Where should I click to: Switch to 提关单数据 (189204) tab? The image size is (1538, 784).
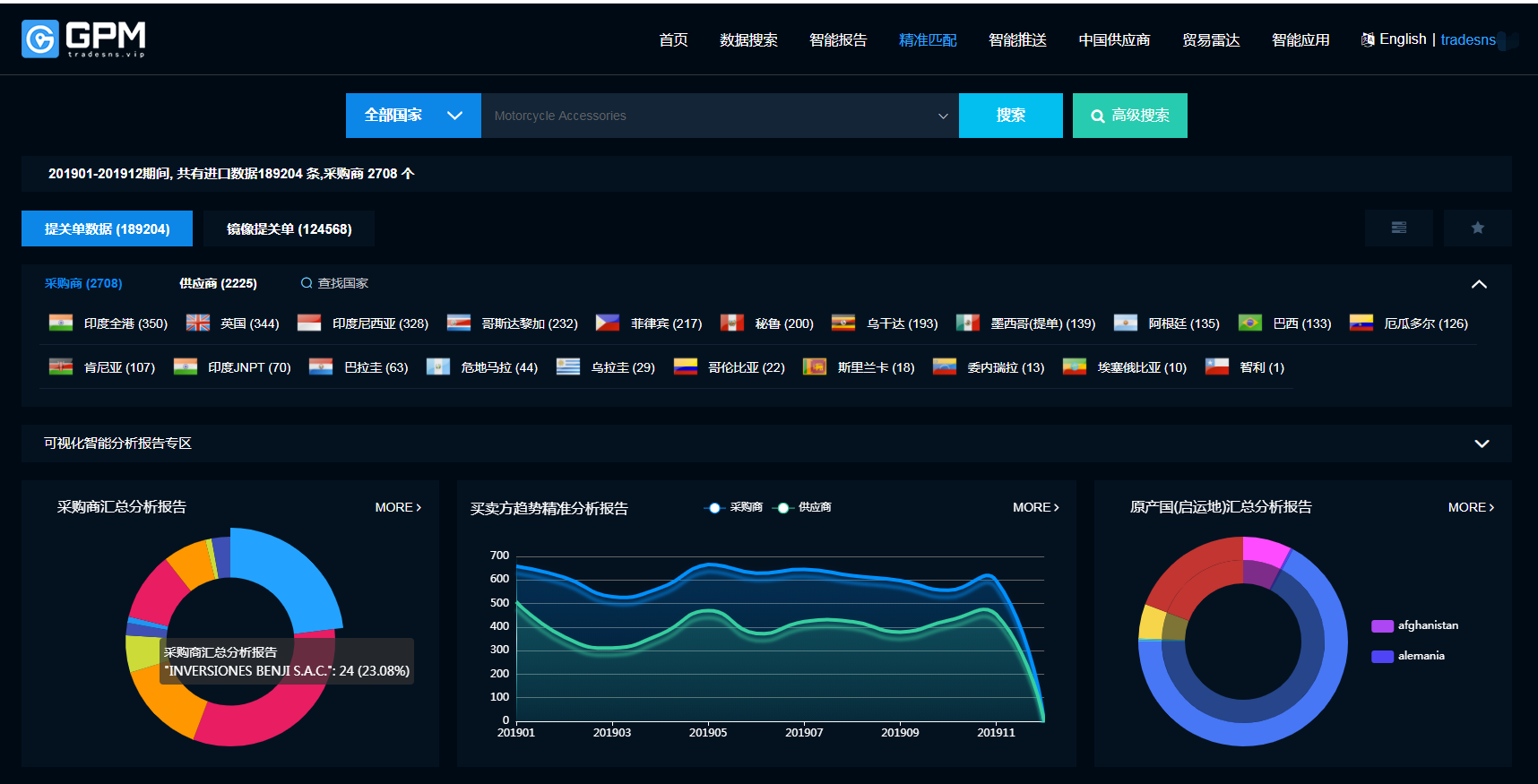tap(107, 228)
